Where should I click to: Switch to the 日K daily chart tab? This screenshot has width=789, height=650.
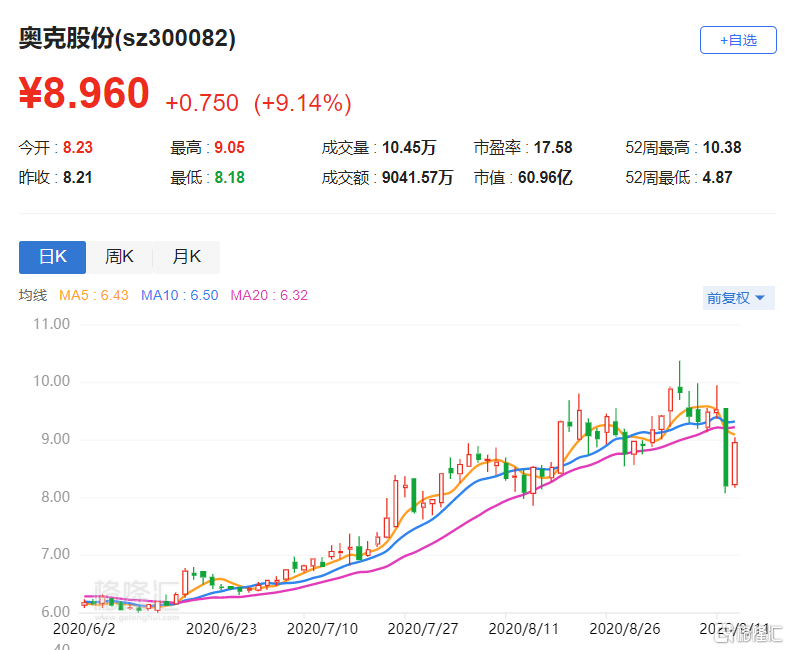(x=52, y=257)
